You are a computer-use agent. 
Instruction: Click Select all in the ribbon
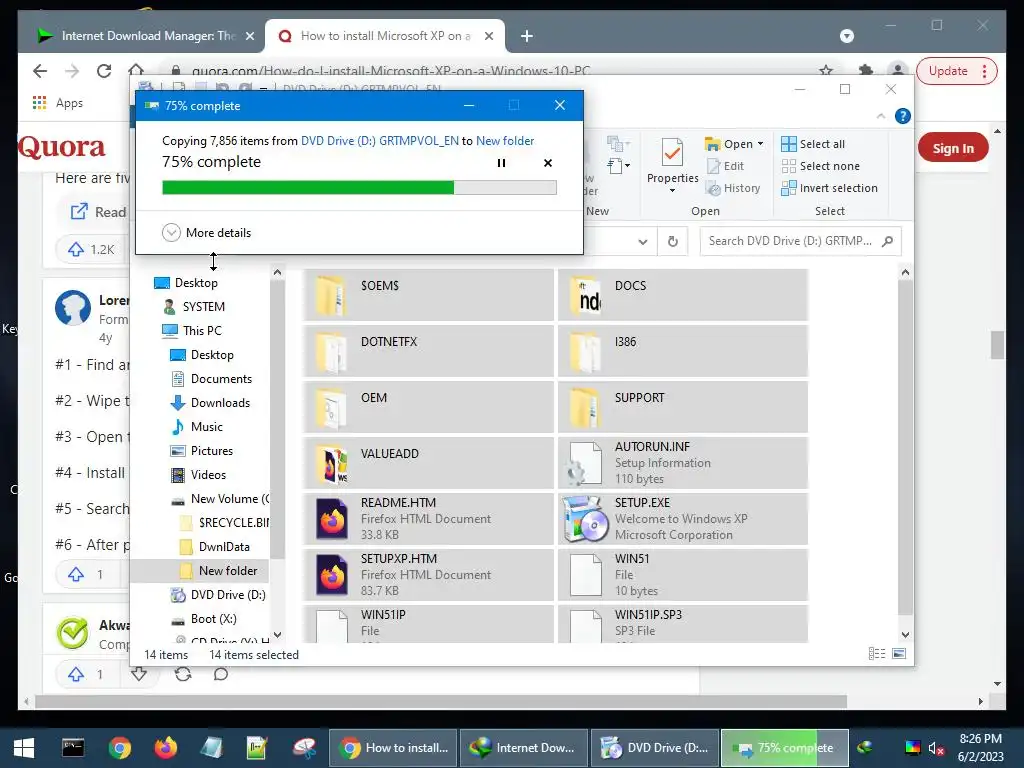pyautogui.click(x=813, y=144)
